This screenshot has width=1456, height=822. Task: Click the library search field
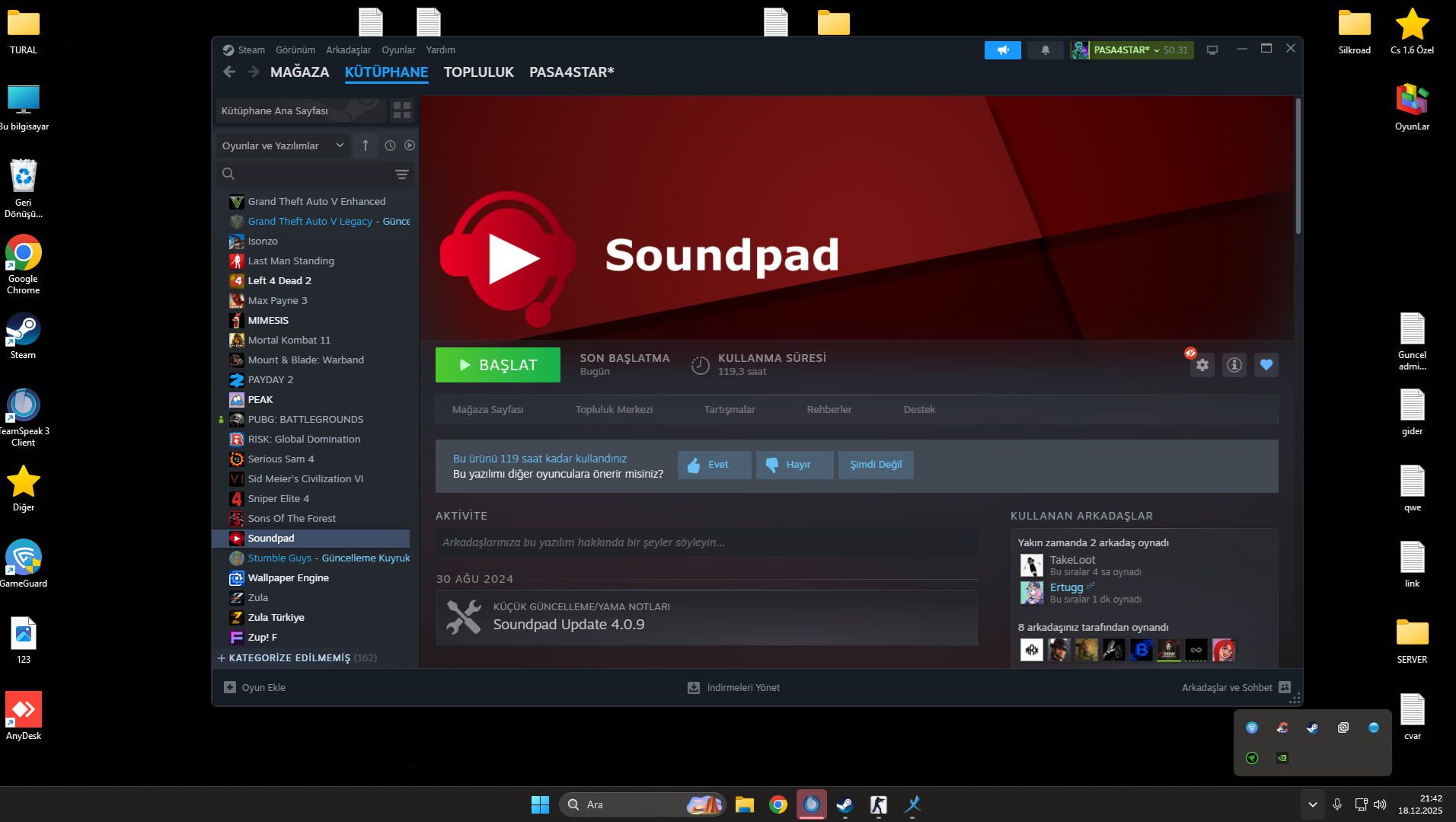(315, 174)
